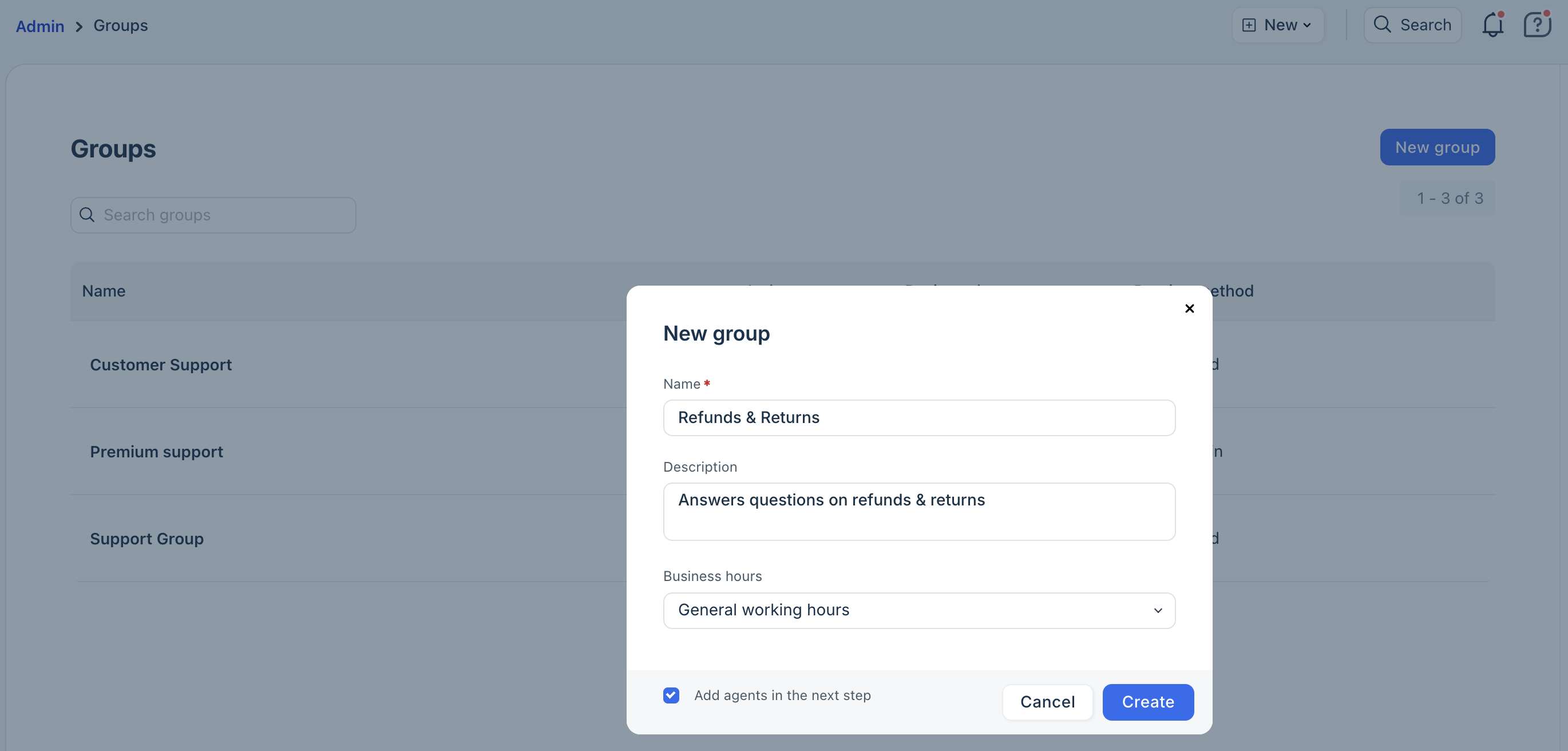Expand the Business hours dropdown
The image size is (1568, 751).
pos(918,610)
